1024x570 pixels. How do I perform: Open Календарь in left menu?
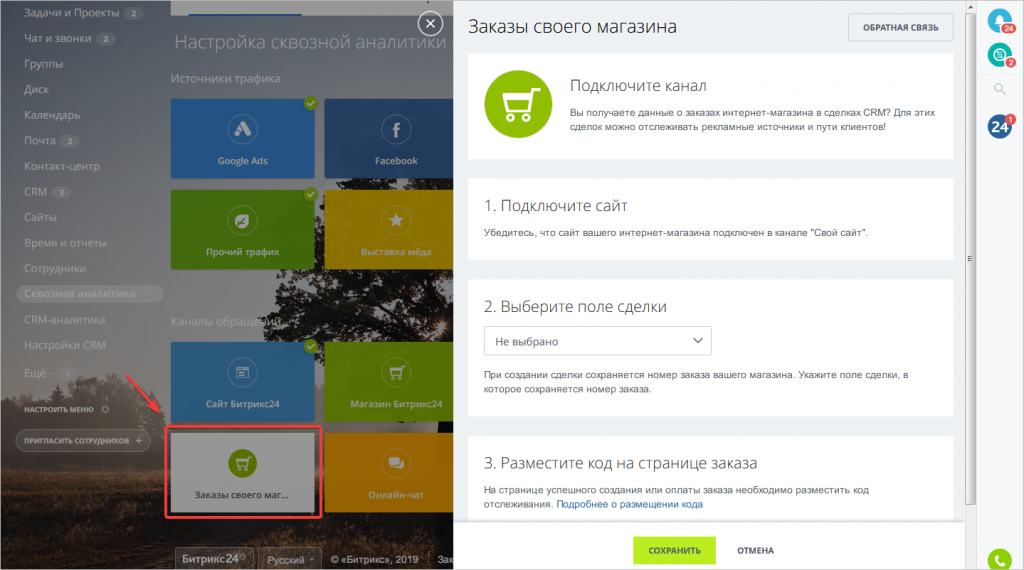(52, 115)
